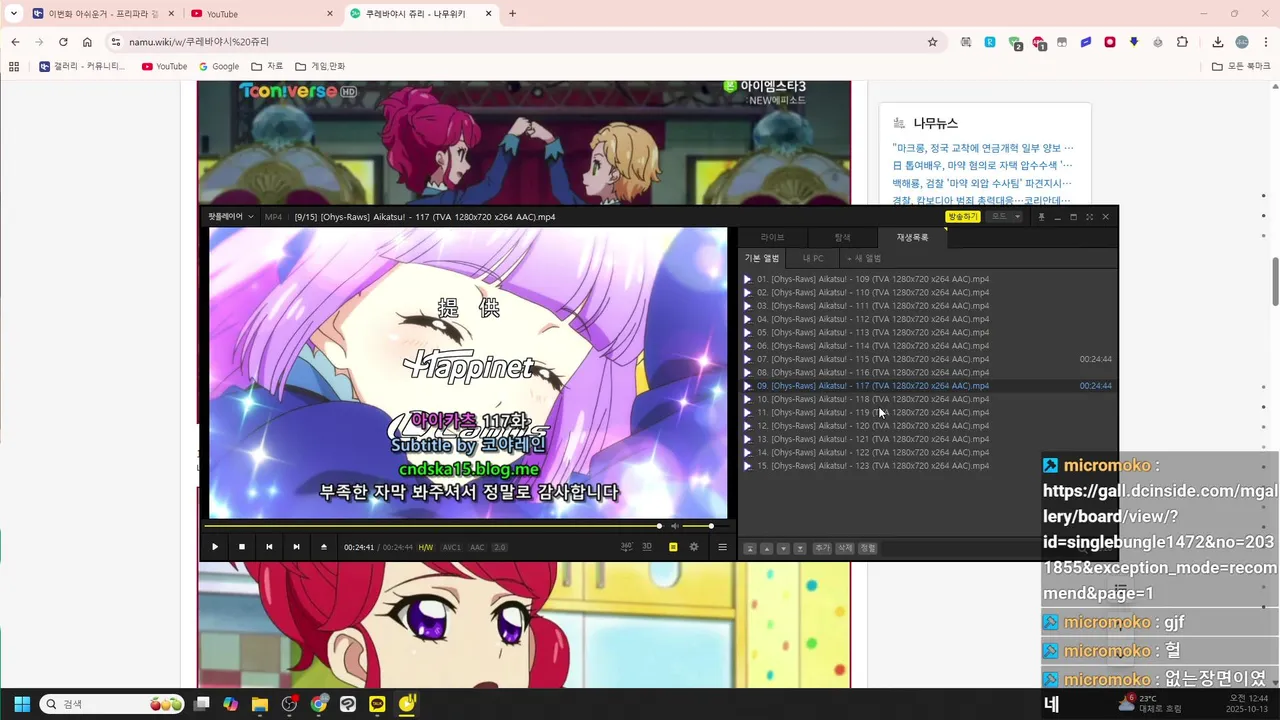Screen dimensions: 1280x720
Task: Open the Chrome apps grid icon
Action: 14,66
